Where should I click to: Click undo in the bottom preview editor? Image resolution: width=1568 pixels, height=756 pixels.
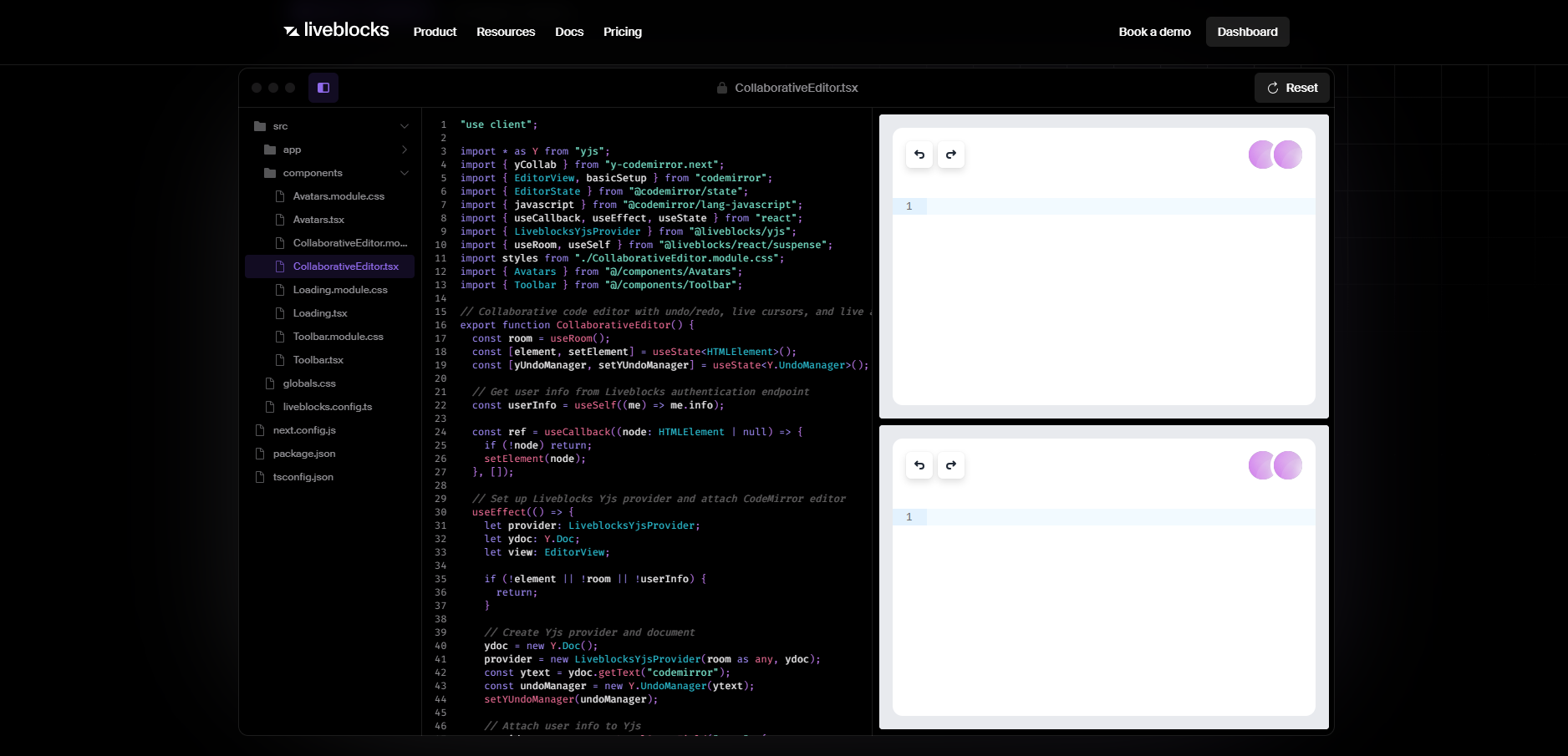(x=919, y=465)
